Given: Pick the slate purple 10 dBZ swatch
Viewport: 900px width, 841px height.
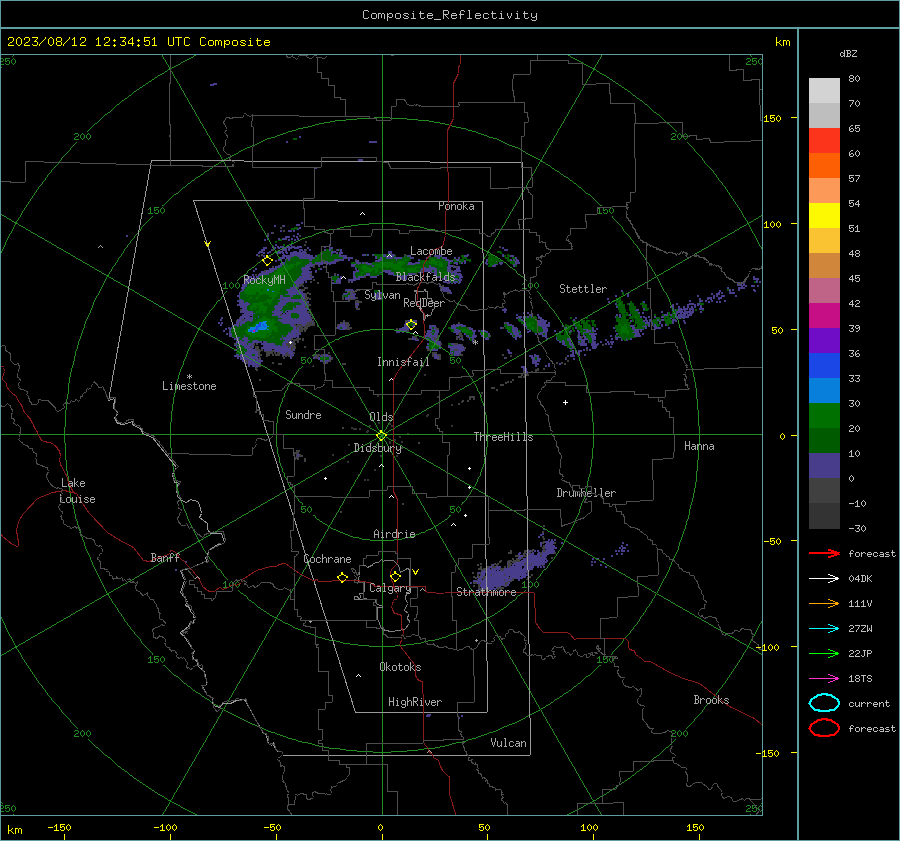Looking at the screenshot, I should 824,465.
